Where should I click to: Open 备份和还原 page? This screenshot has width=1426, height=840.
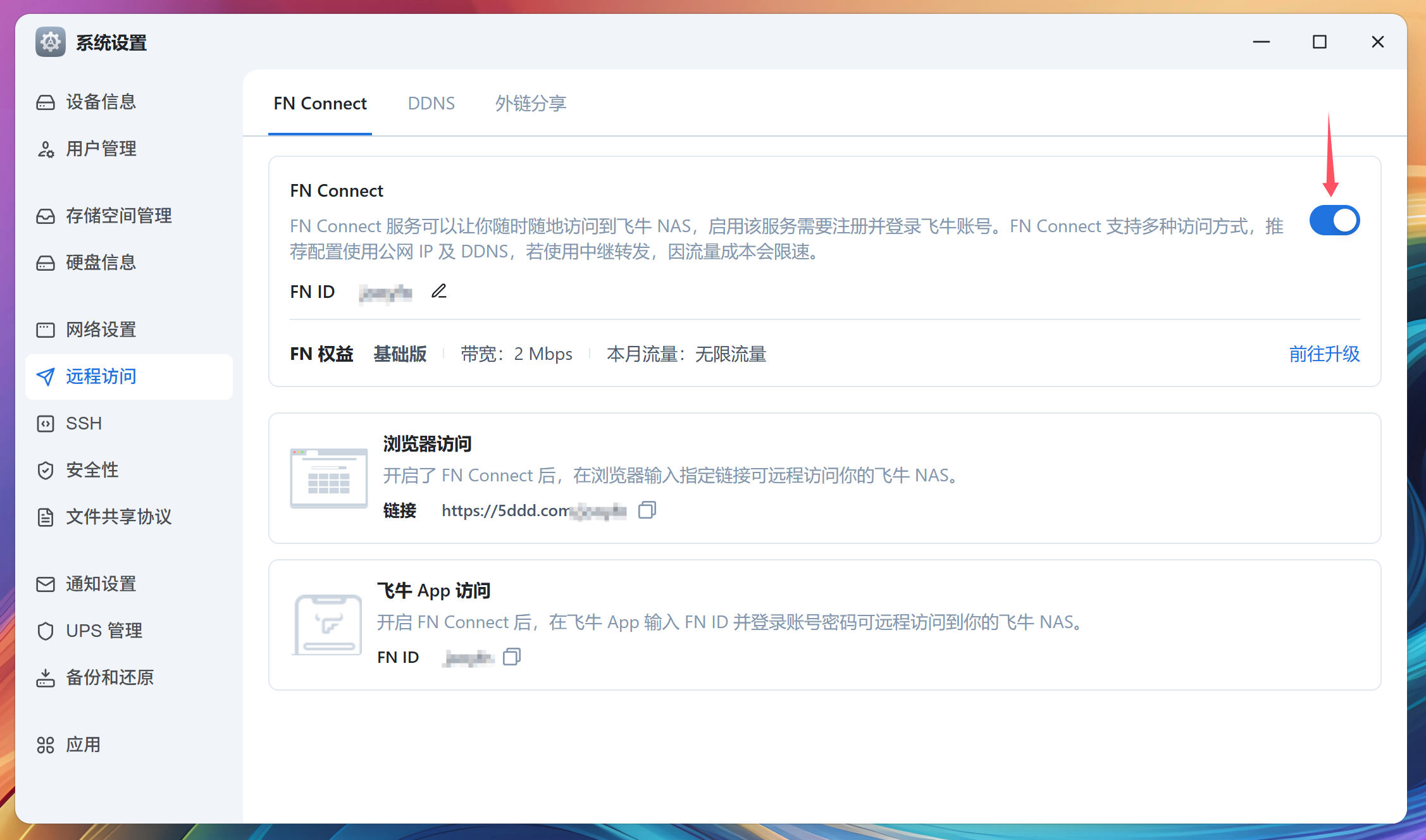click(x=109, y=677)
